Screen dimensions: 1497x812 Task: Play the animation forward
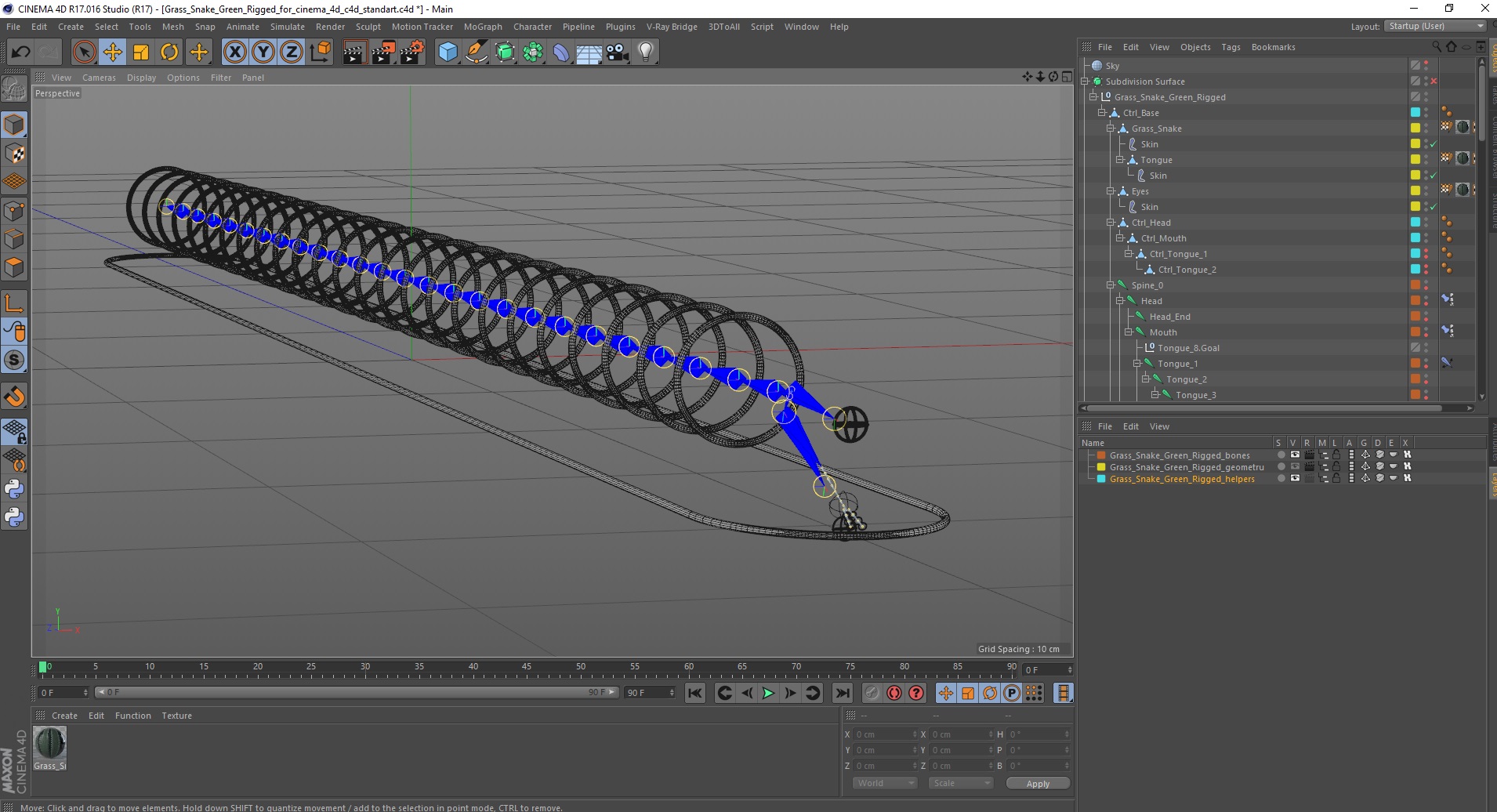point(768,693)
